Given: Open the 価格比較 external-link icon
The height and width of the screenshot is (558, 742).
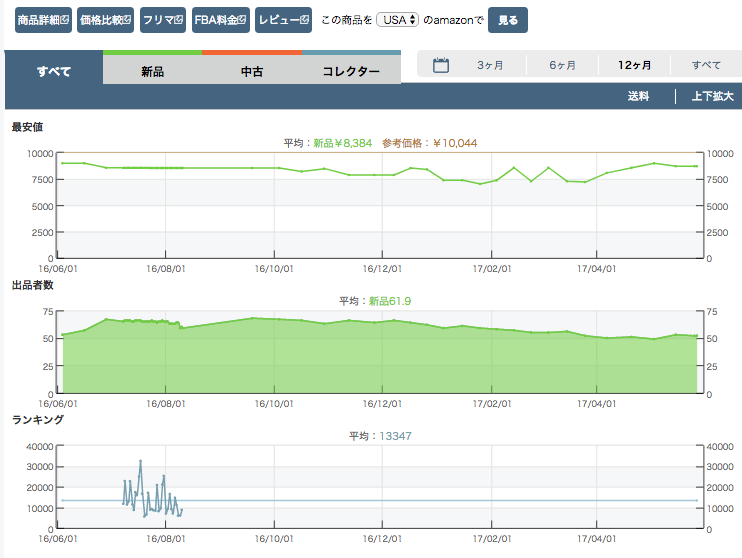Looking at the screenshot, I should [x=125, y=20].
